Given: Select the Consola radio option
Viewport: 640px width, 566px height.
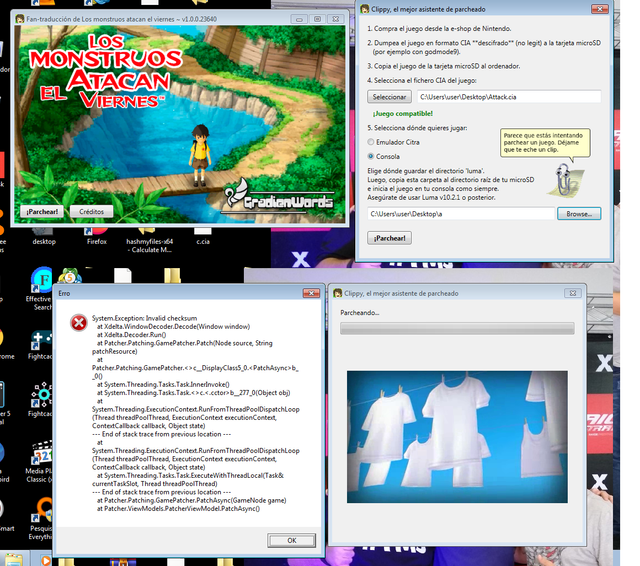Looking at the screenshot, I should [383, 156].
